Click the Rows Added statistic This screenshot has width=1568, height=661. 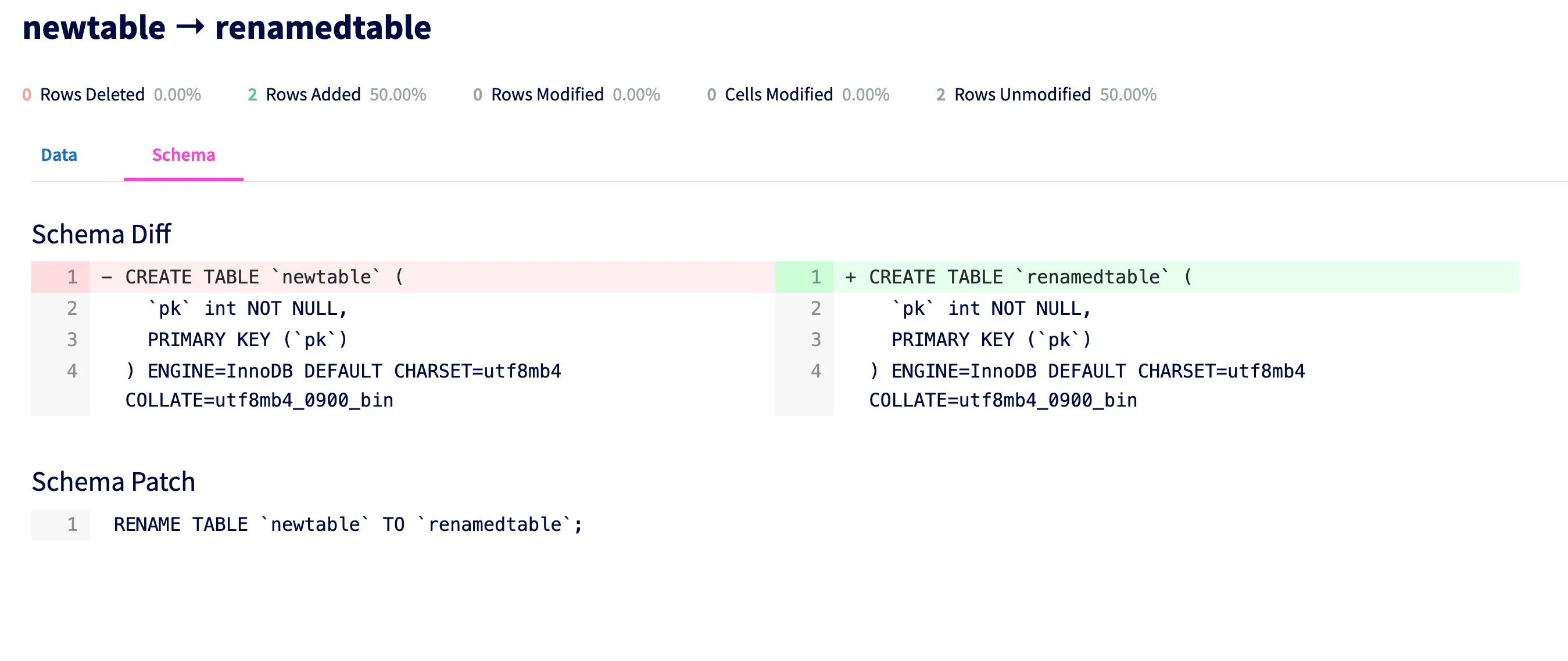pos(313,94)
